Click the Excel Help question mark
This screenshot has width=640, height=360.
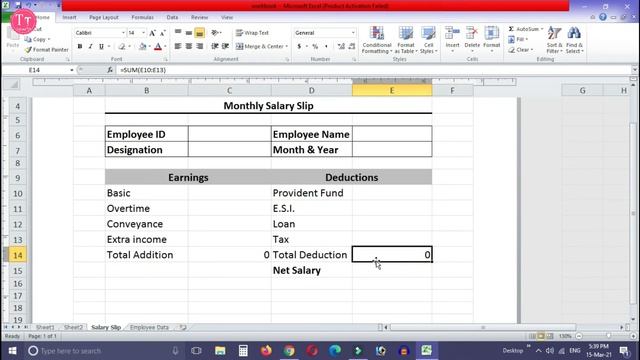(x=603, y=17)
